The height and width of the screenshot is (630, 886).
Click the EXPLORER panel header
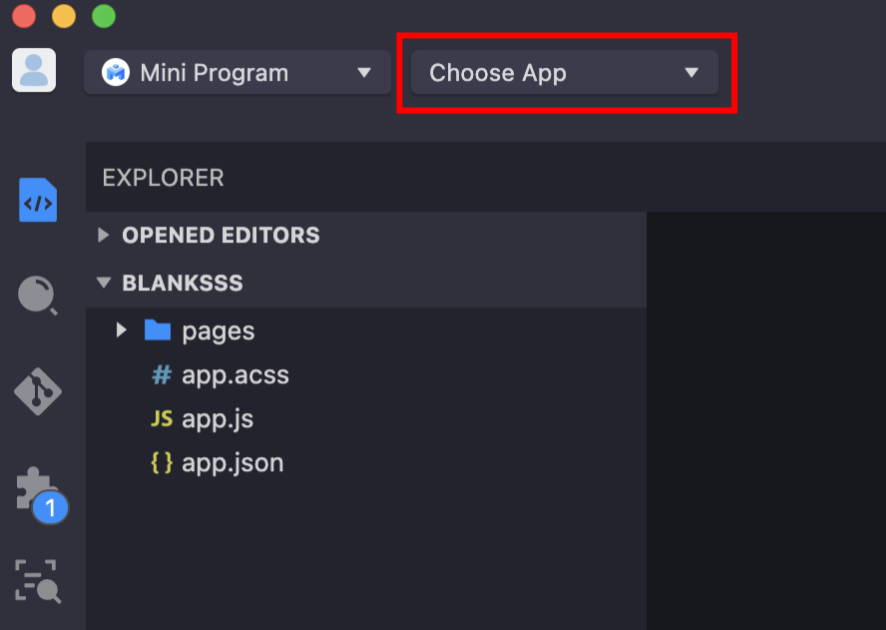click(x=163, y=178)
